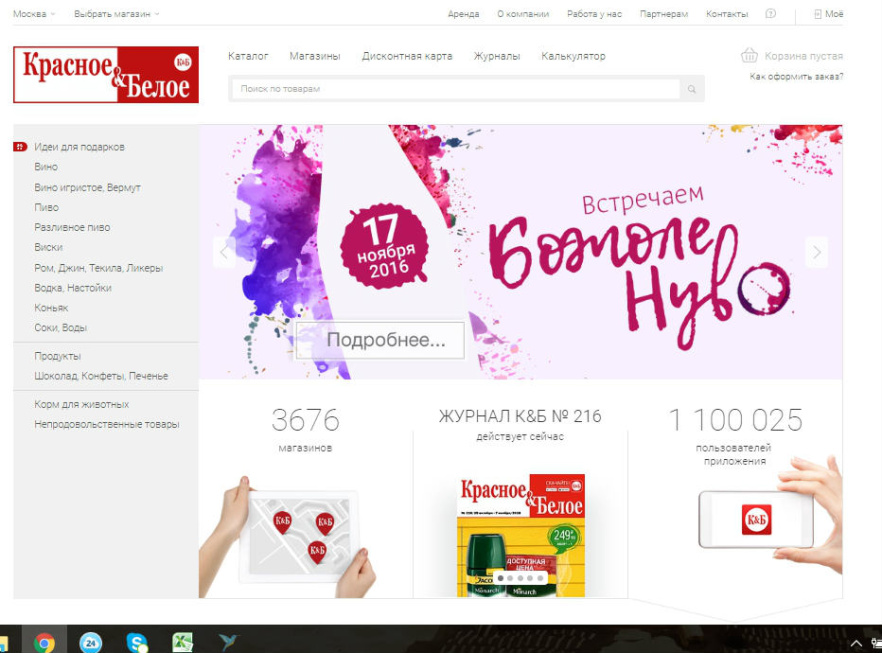The width and height of the screenshot is (882, 653).
Task: Select the third journal carousel dot
Action: (x=520, y=578)
